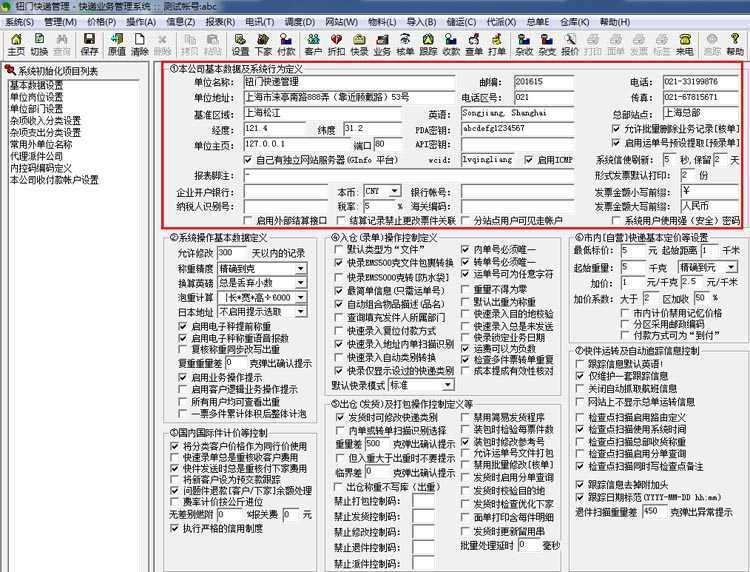Toggle the 启用ICMP checkbox
The height and width of the screenshot is (572, 750).
[529, 160]
